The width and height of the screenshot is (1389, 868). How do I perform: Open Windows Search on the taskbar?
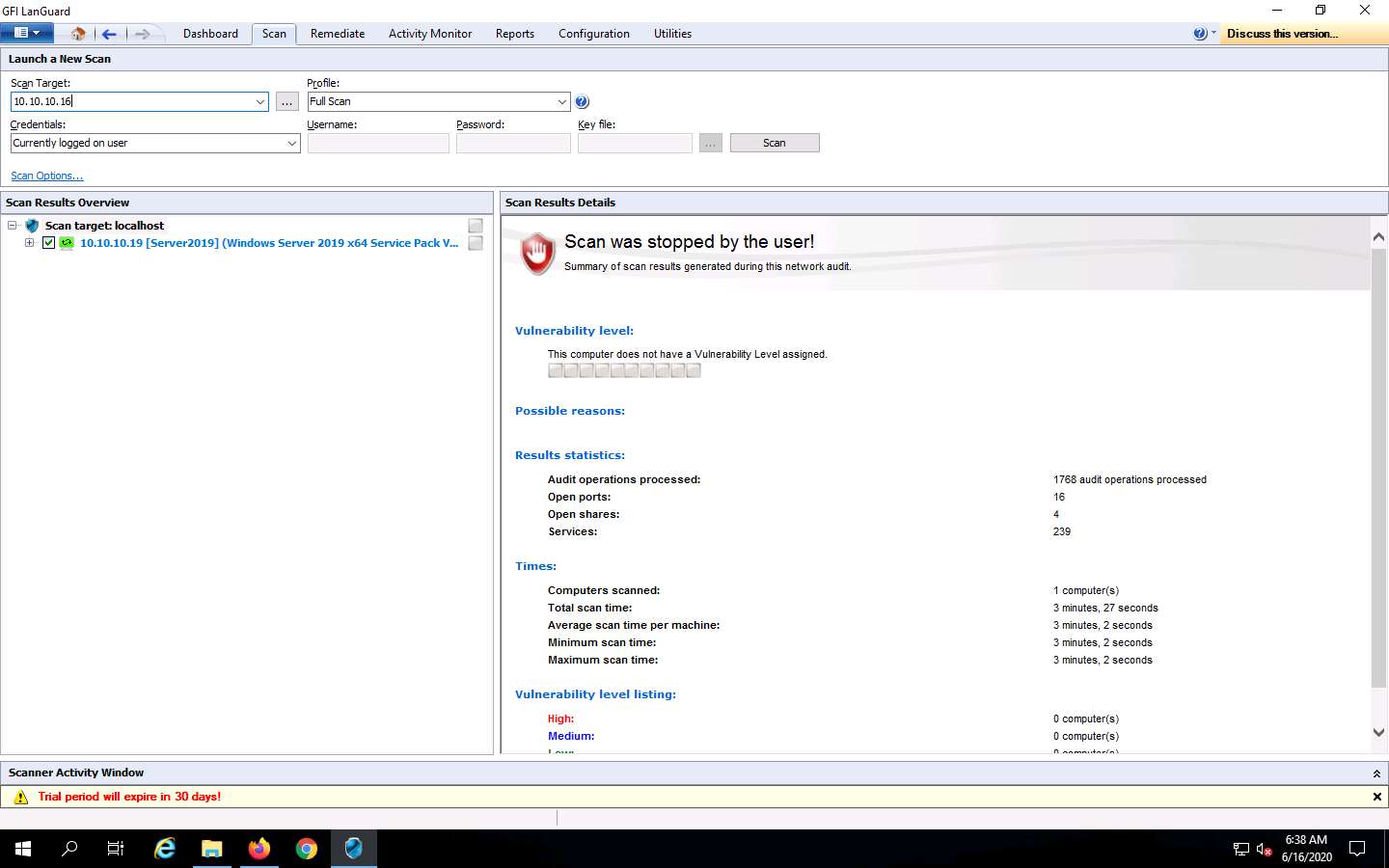point(69,849)
